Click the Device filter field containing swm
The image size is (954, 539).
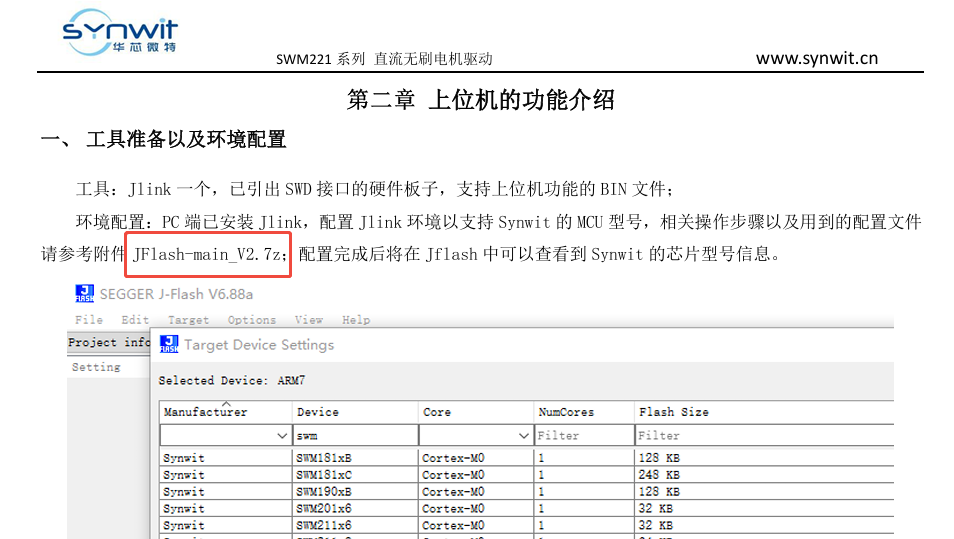(x=355, y=436)
